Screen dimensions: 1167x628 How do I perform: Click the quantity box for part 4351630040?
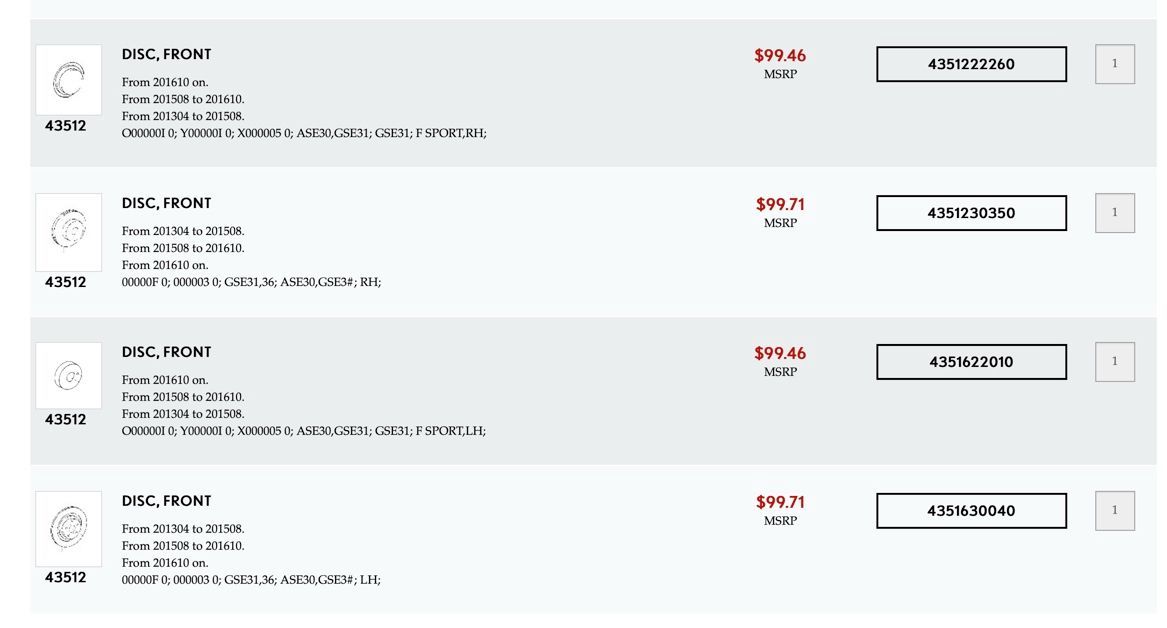click(x=1114, y=511)
